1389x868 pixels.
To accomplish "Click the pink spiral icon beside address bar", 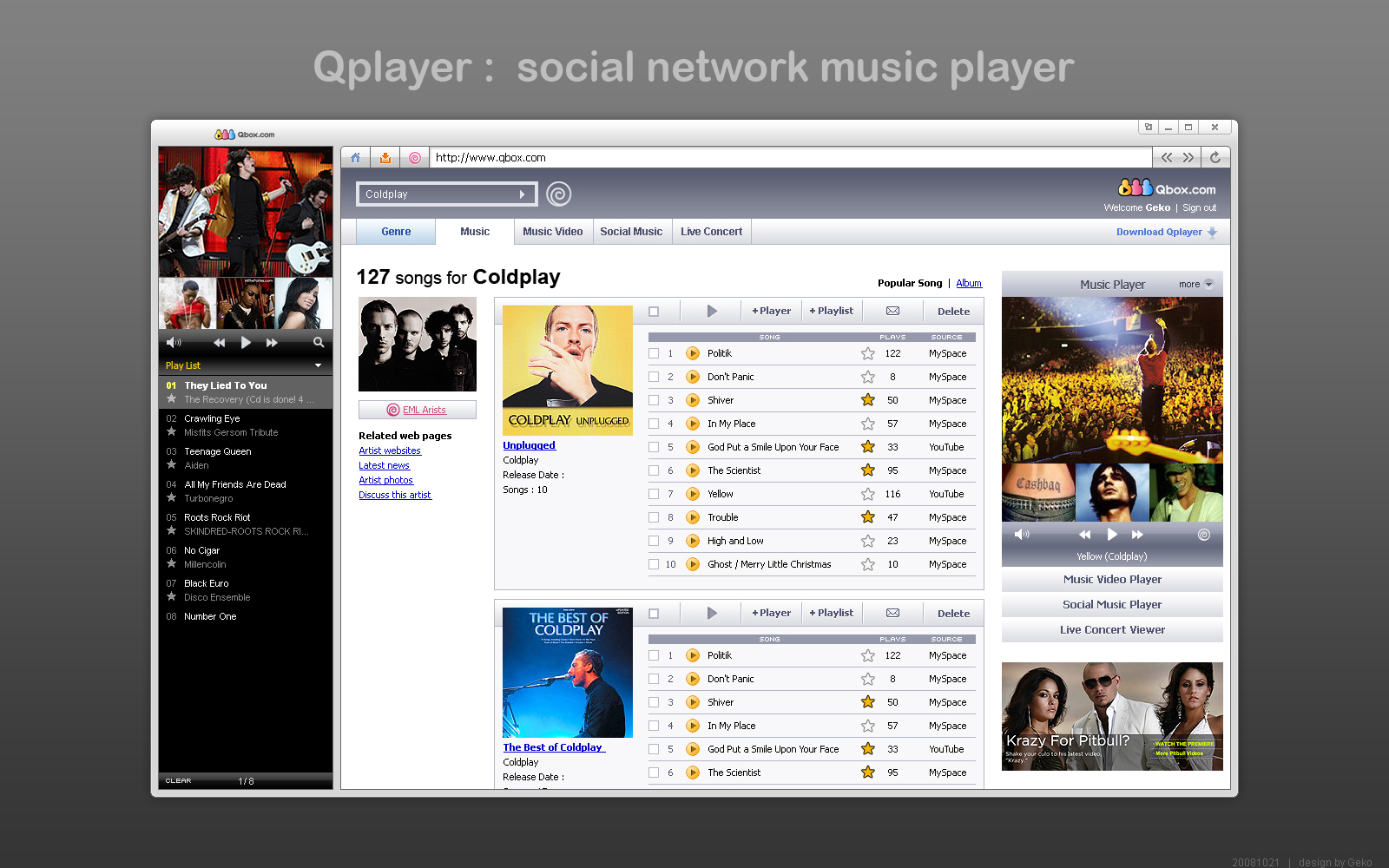I will [414, 158].
